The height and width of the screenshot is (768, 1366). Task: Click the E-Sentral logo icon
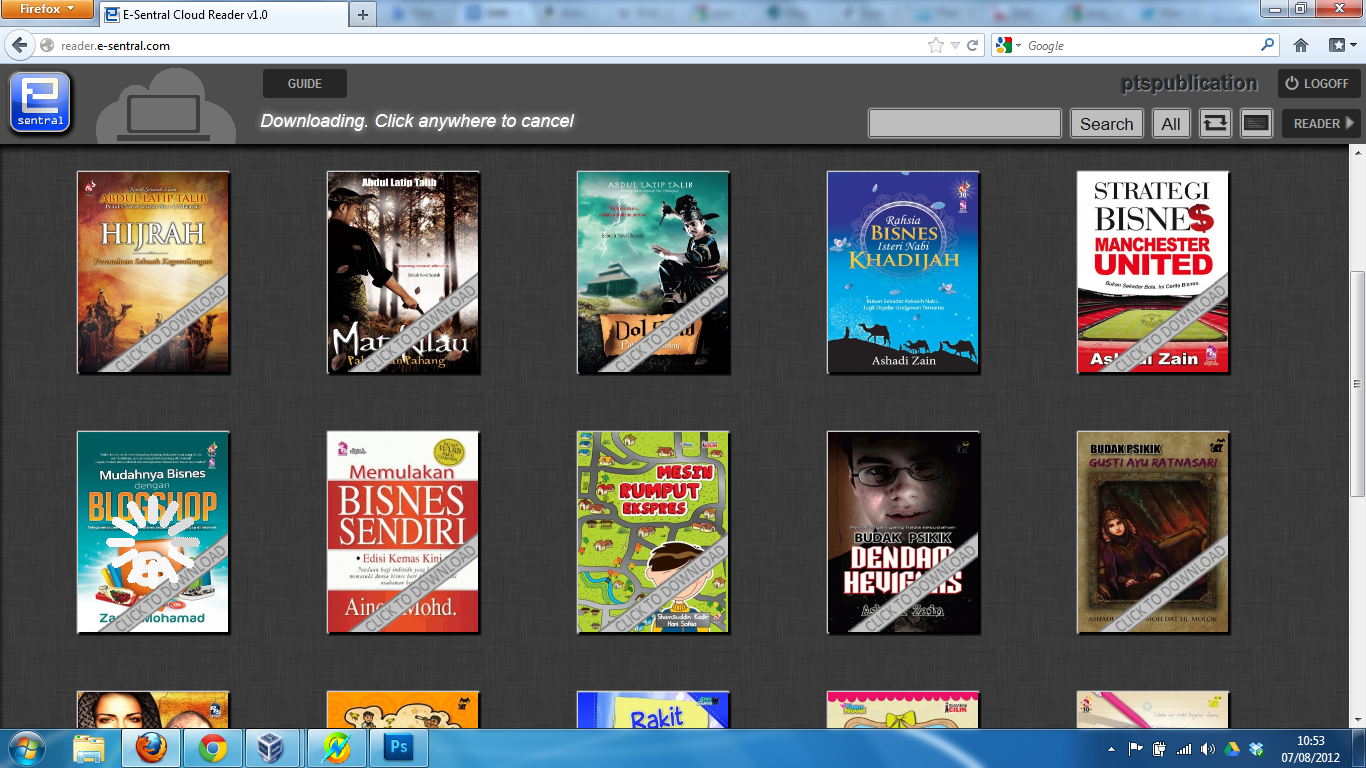(40, 102)
